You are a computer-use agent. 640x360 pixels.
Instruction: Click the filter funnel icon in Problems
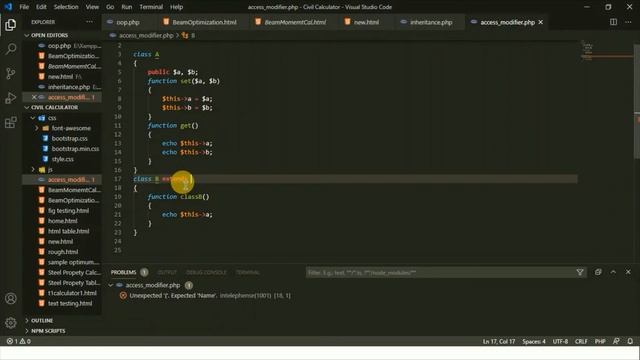click(x=580, y=272)
